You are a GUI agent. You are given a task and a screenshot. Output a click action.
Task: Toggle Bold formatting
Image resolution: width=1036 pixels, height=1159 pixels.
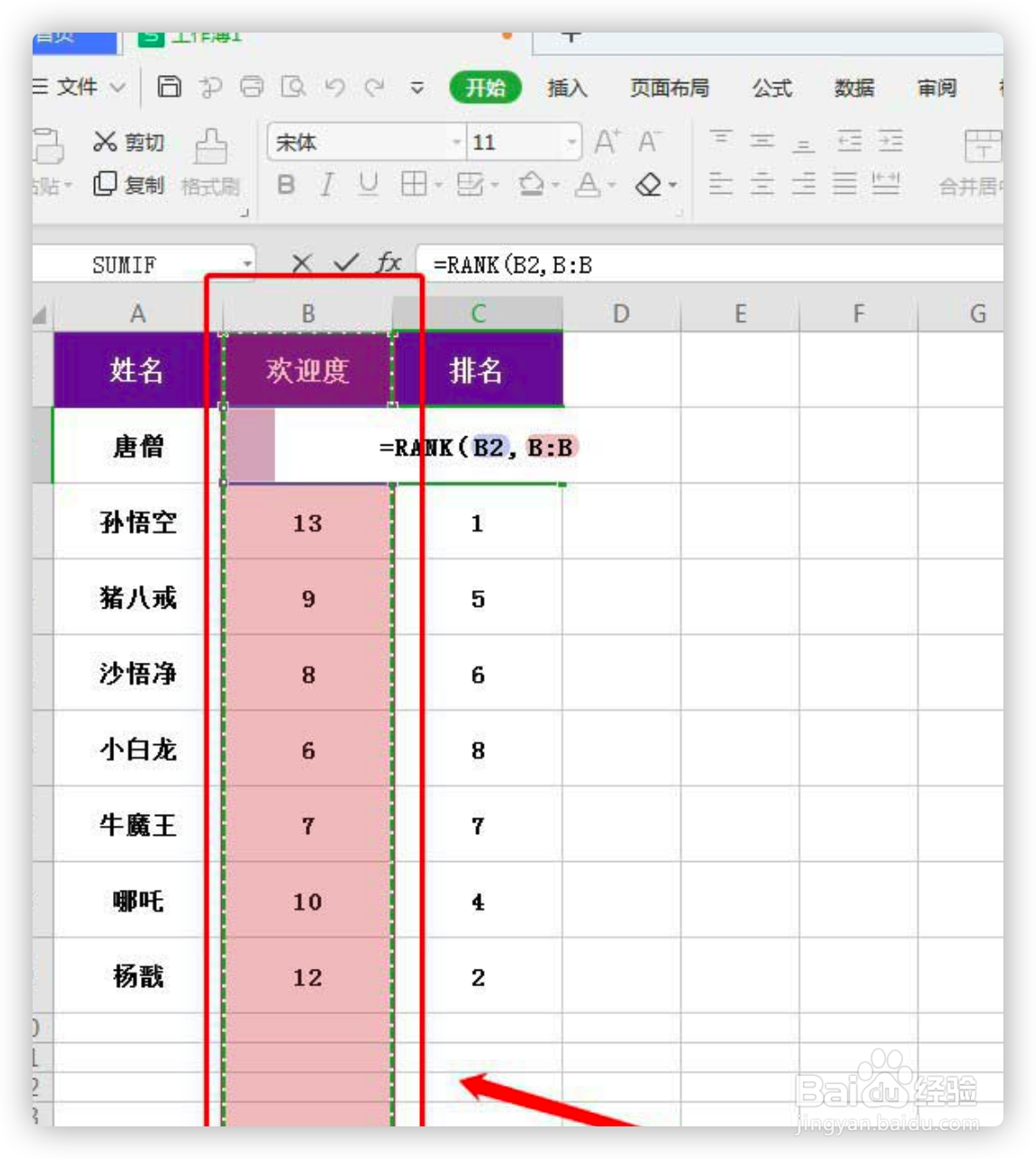click(x=286, y=185)
